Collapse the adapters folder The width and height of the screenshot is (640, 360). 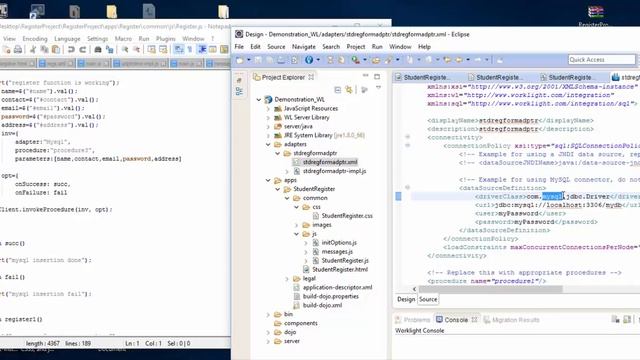(268, 144)
